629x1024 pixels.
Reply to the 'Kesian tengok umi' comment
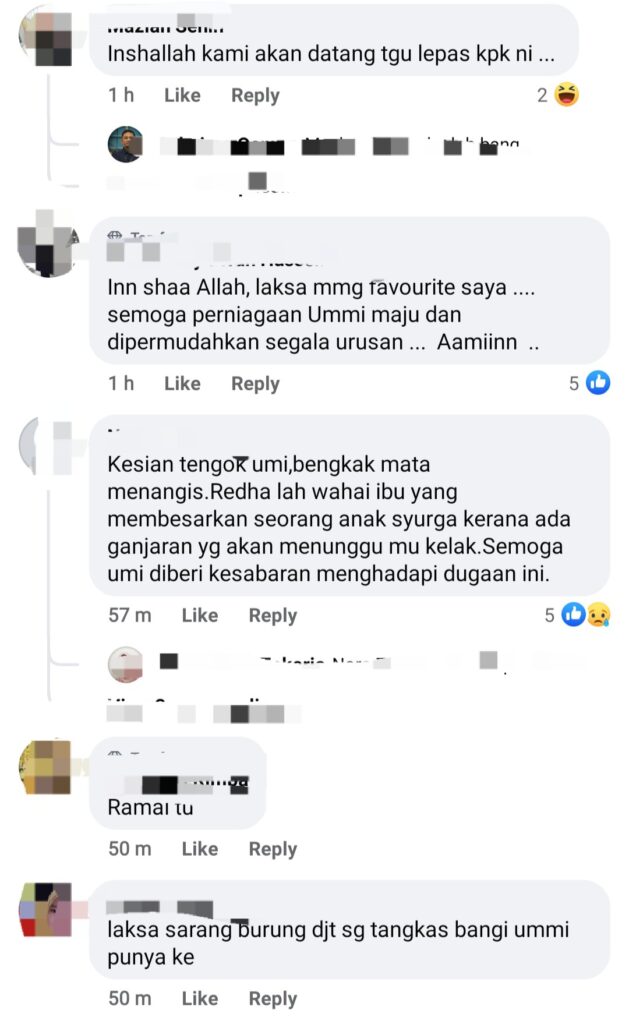click(273, 615)
